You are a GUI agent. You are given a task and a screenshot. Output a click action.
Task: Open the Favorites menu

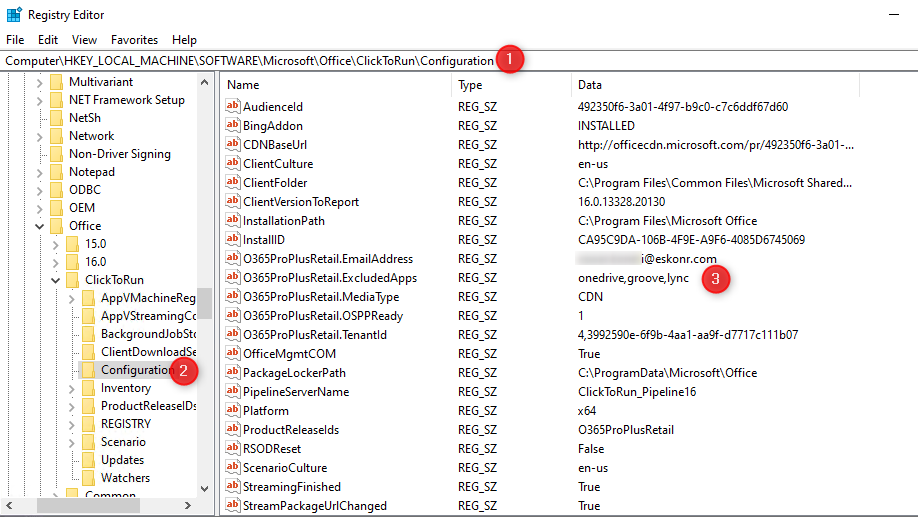(135, 40)
